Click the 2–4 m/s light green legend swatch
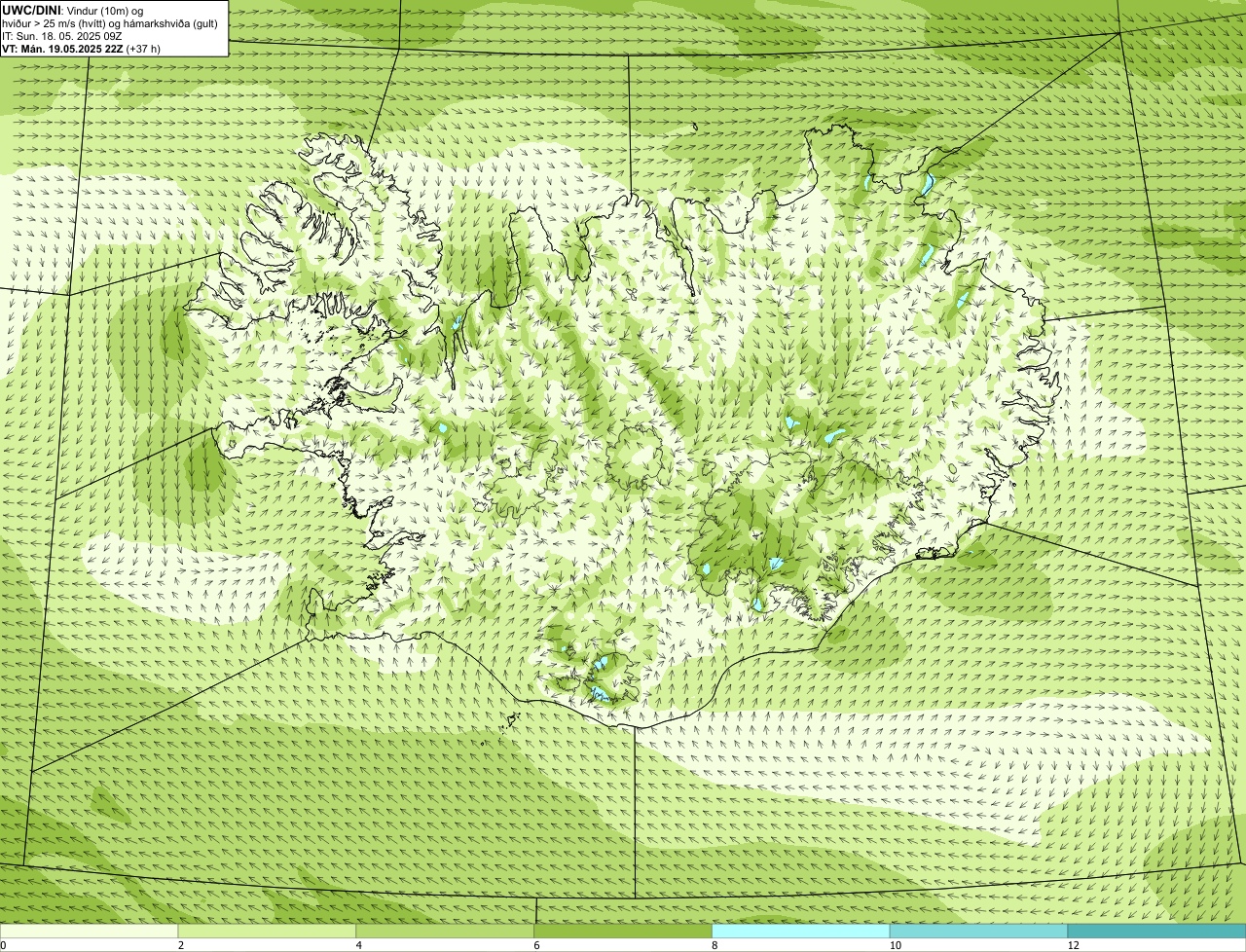Viewport: 1246px width, 952px height. coord(268,932)
